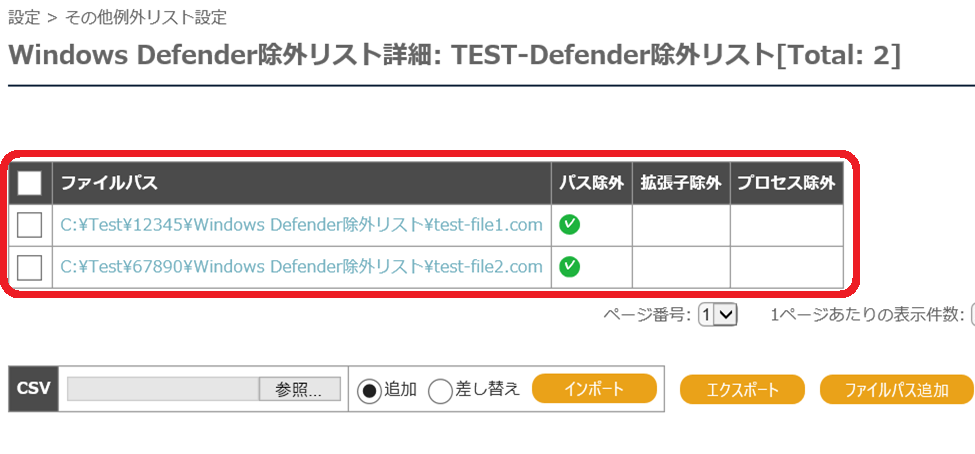Select the 追加 radio button

click(369, 391)
